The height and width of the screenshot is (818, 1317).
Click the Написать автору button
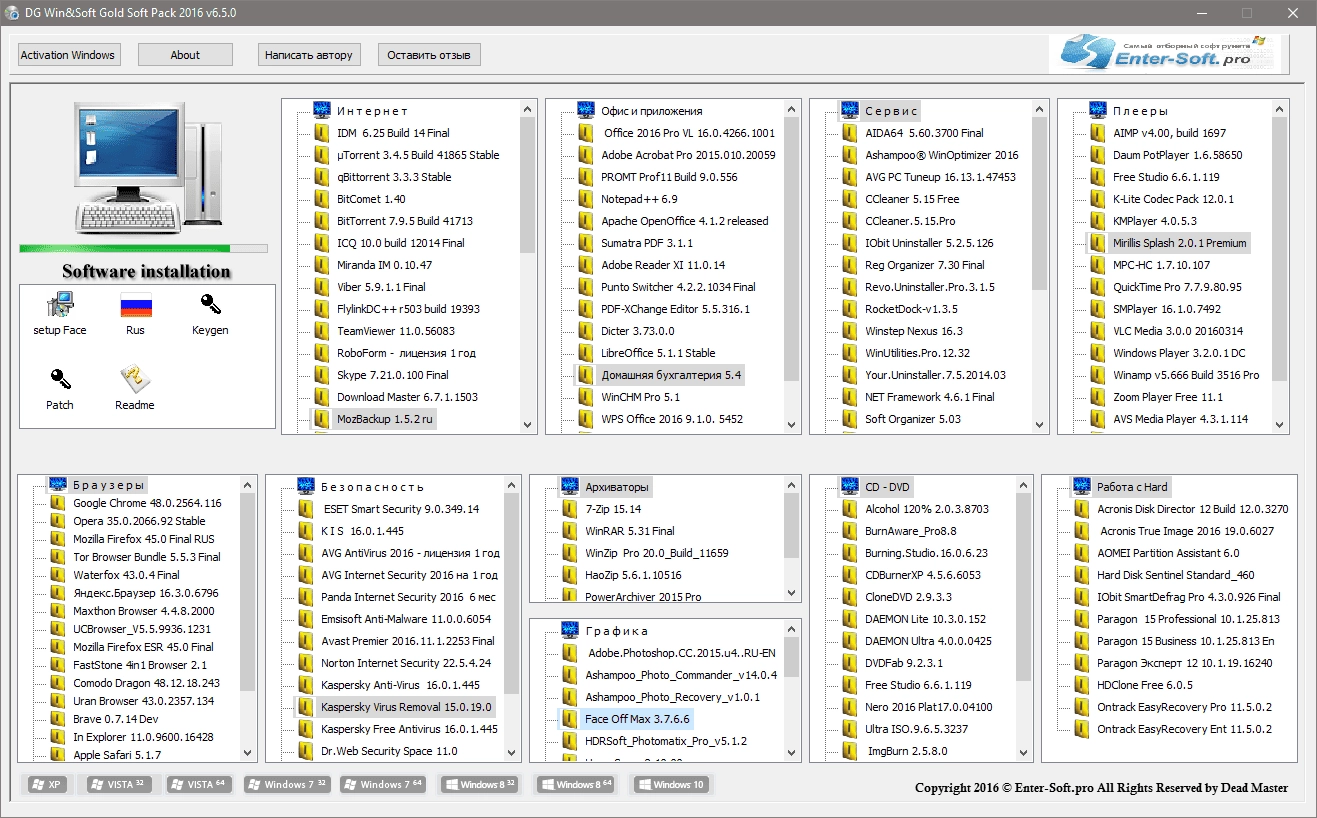pyautogui.click(x=309, y=55)
